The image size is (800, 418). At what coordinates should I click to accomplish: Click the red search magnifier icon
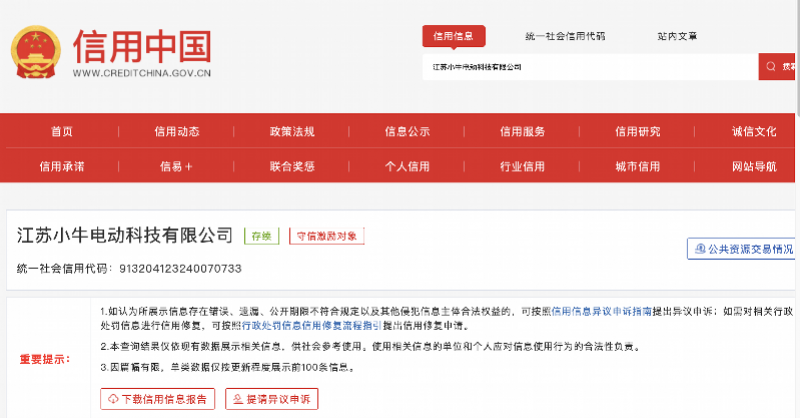(x=771, y=66)
